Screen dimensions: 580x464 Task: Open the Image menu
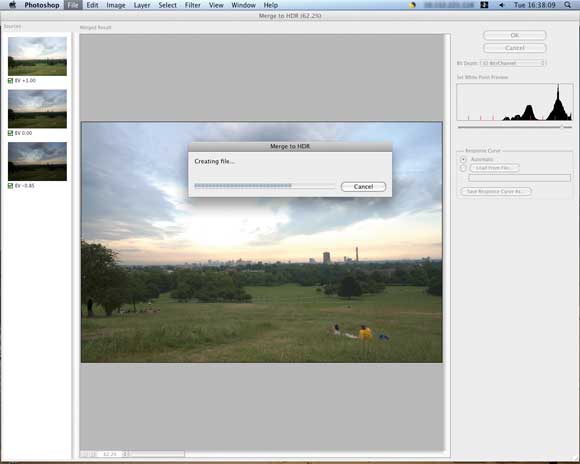(116, 5)
